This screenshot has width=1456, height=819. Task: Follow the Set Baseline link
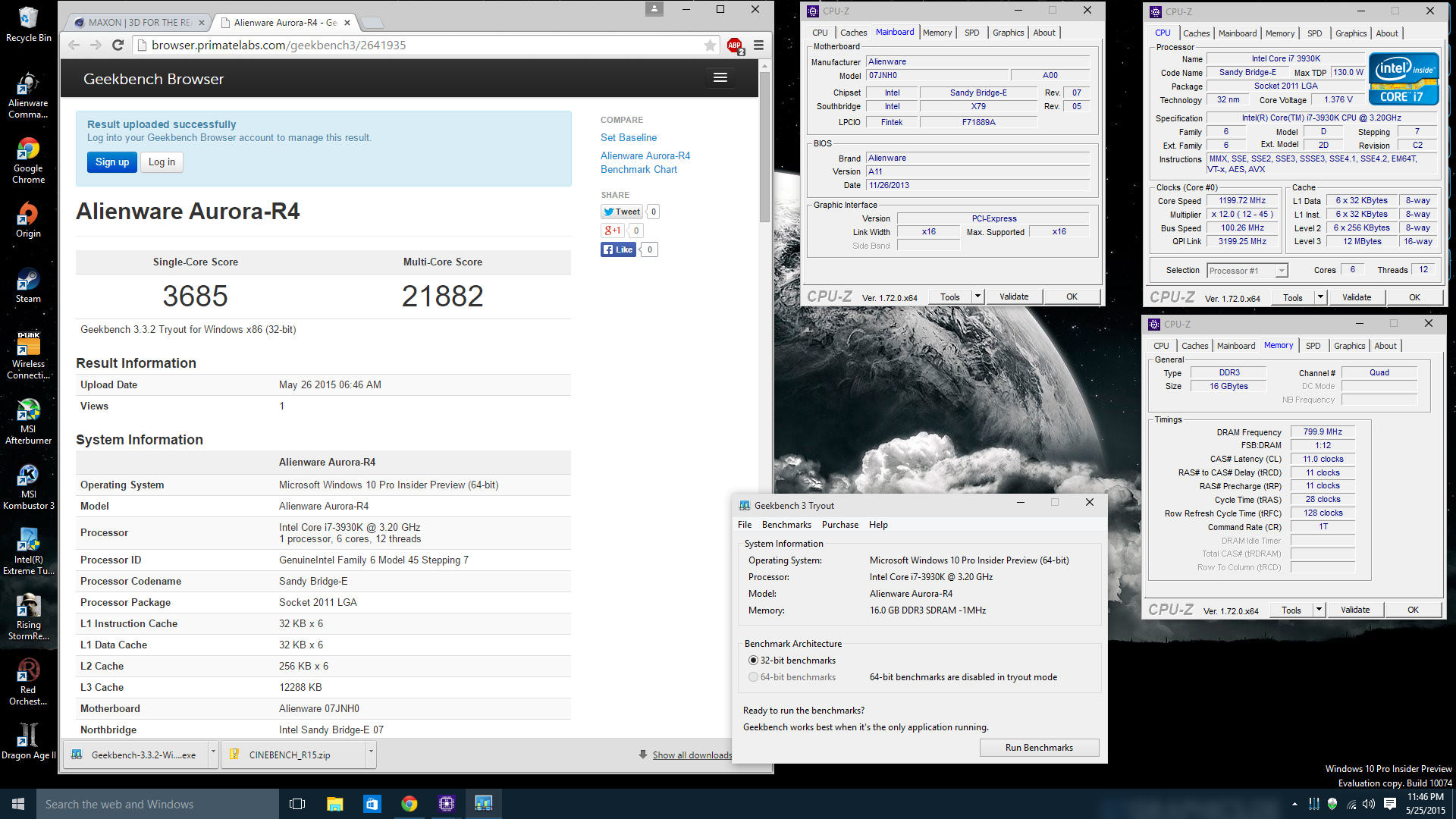pyautogui.click(x=629, y=137)
